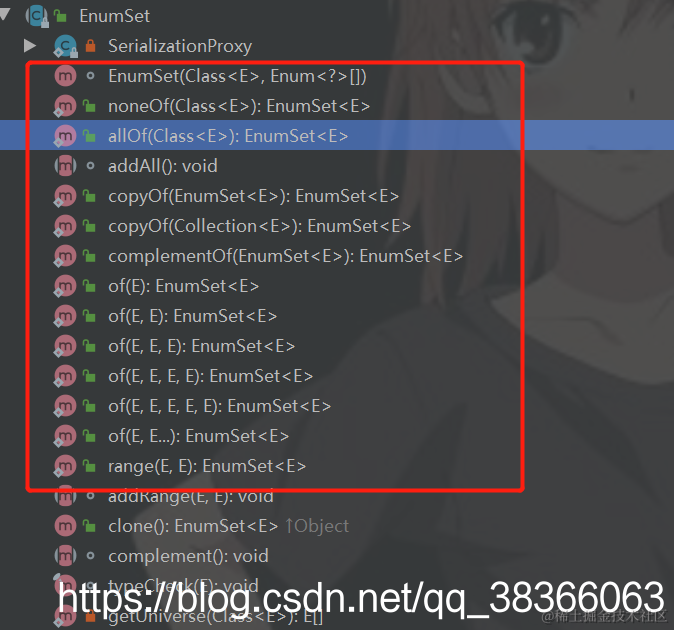Select the EnumSet constructor method icon

[x=65, y=76]
